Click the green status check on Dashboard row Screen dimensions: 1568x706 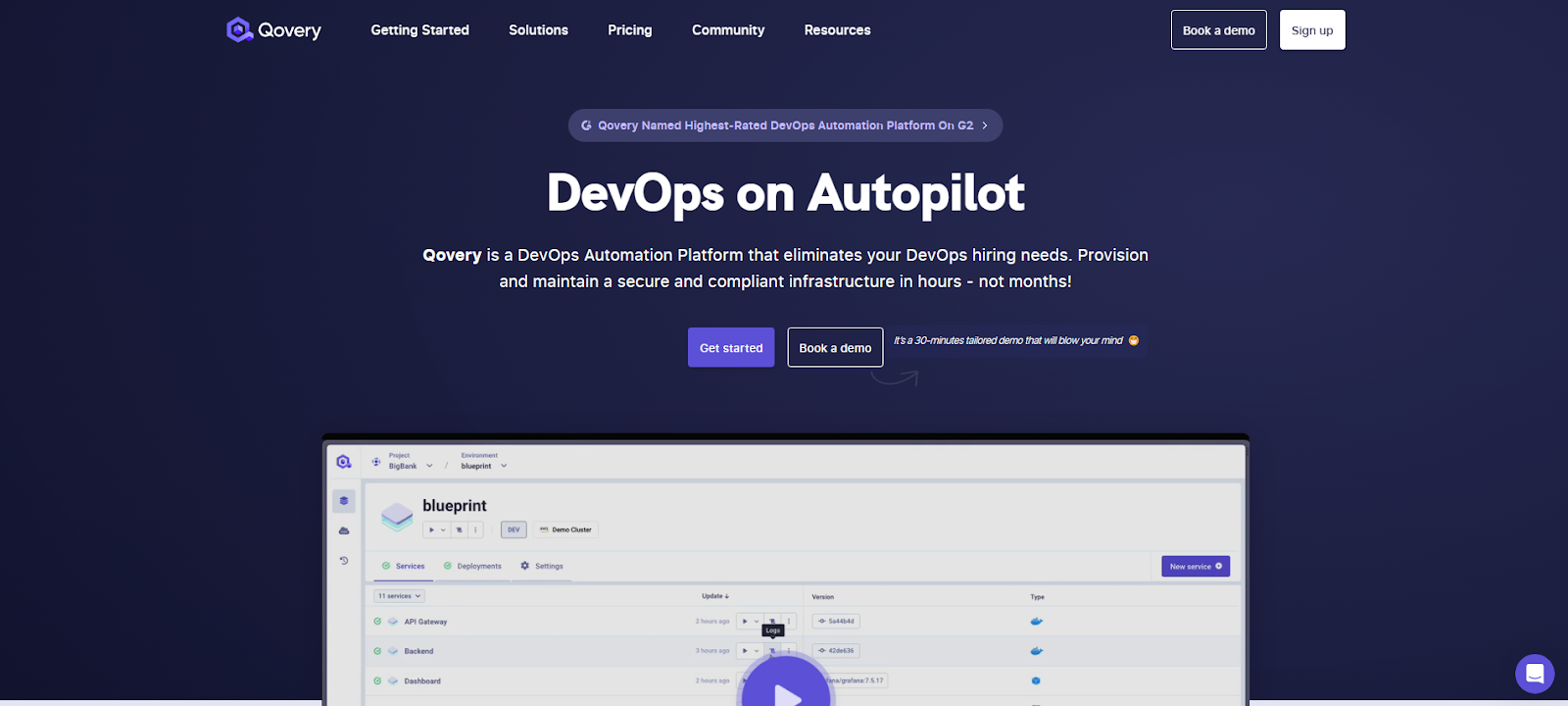pyautogui.click(x=377, y=681)
